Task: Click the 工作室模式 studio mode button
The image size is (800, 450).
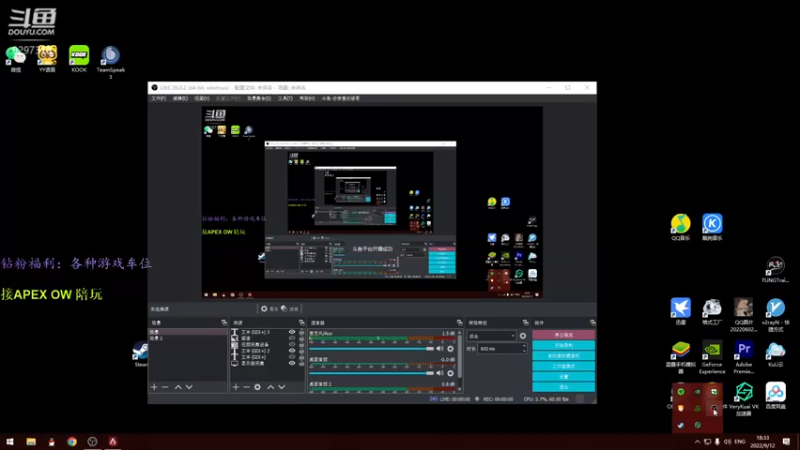Action: [x=564, y=366]
